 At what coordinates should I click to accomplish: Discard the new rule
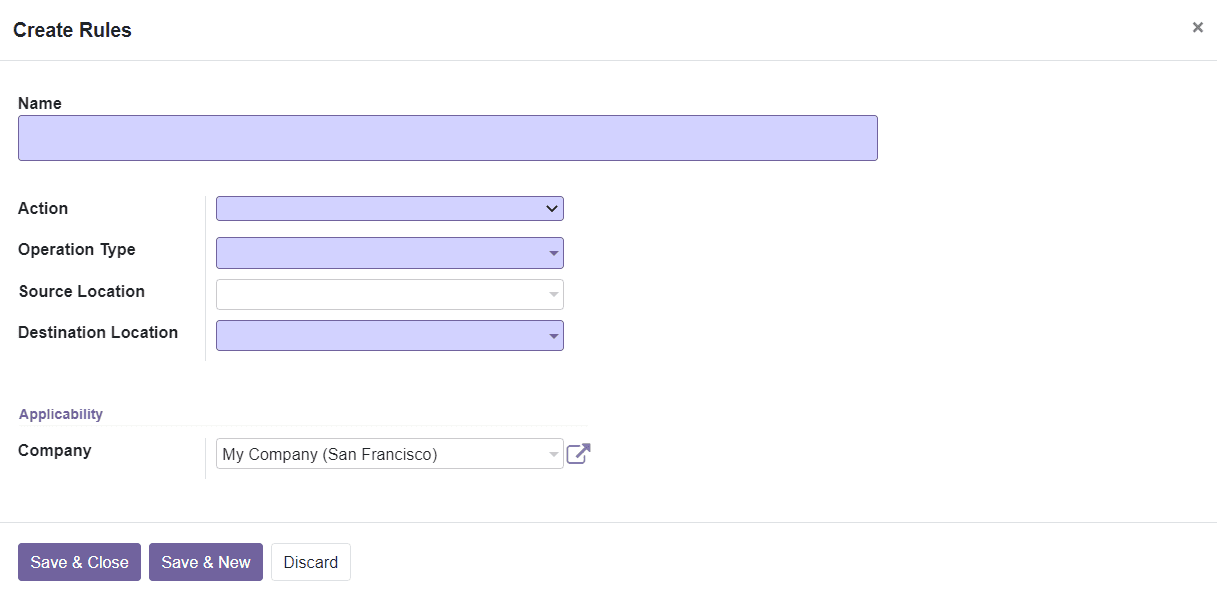[x=310, y=562]
